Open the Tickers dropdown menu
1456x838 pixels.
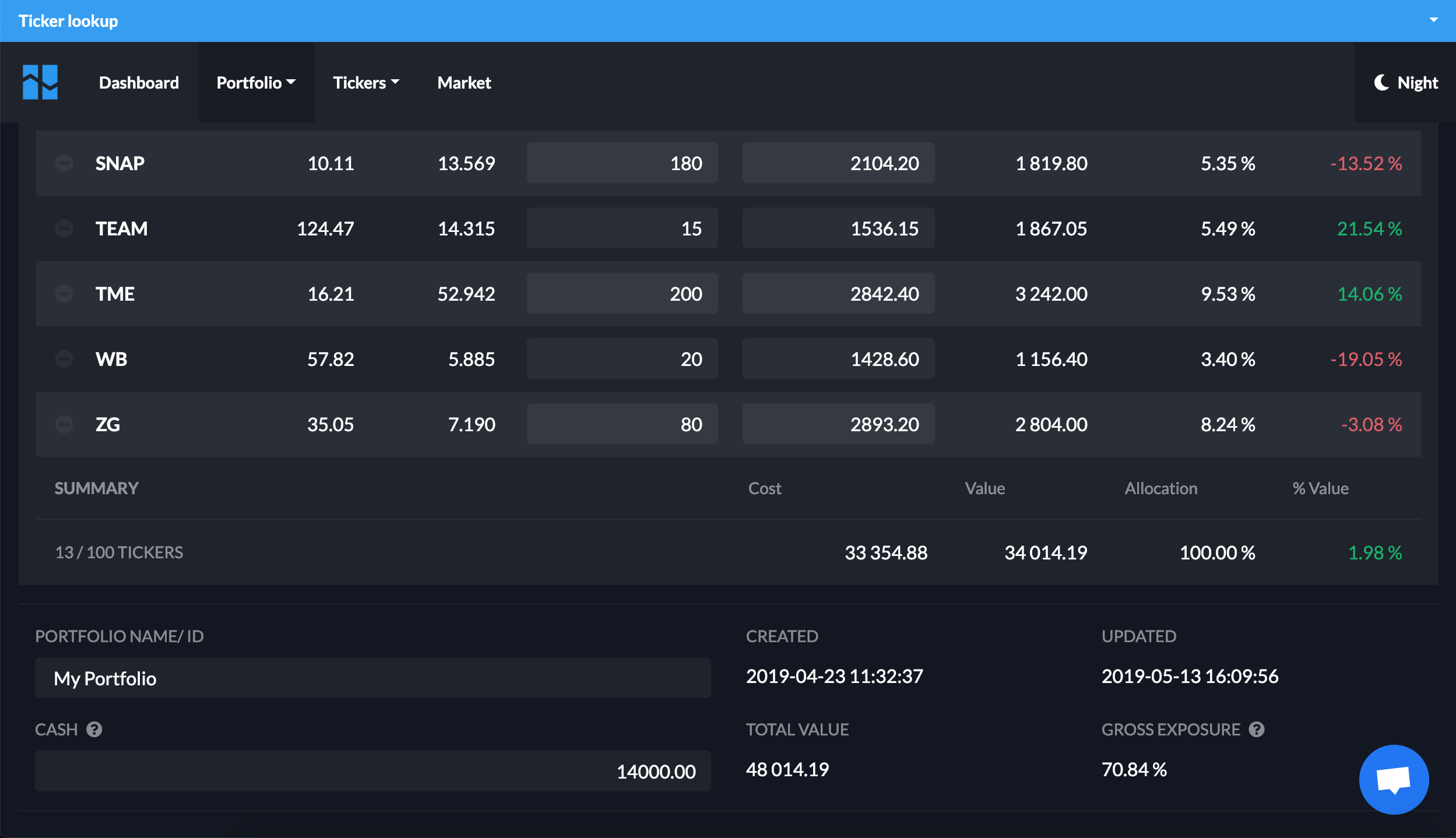point(366,83)
